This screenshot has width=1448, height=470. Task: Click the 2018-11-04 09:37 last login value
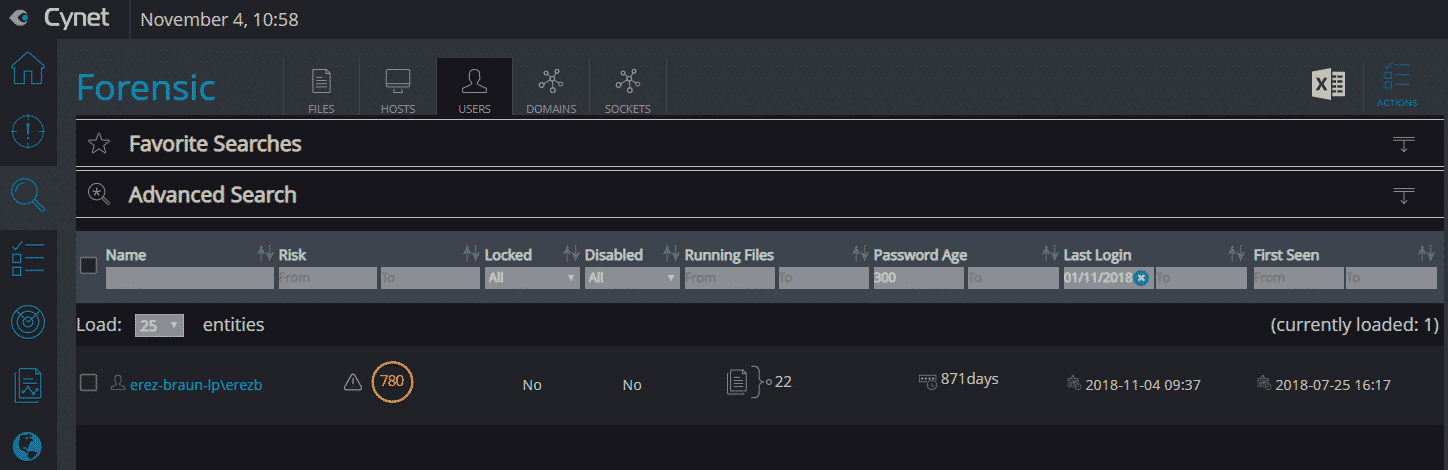tap(1142, 384)
